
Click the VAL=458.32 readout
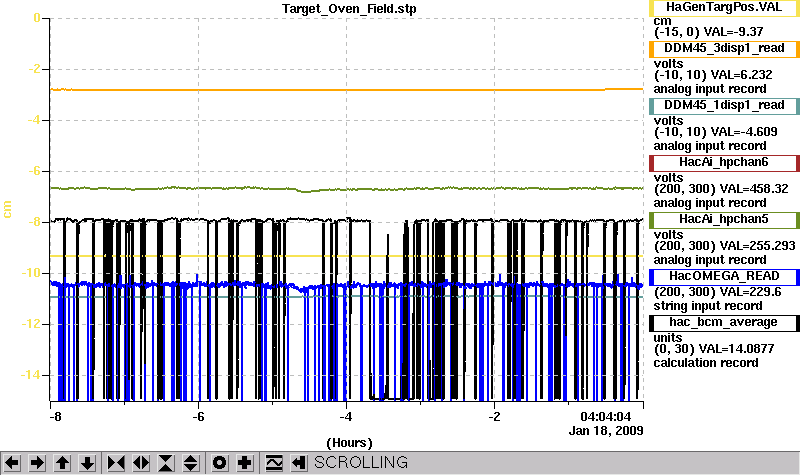pos(754,189)
